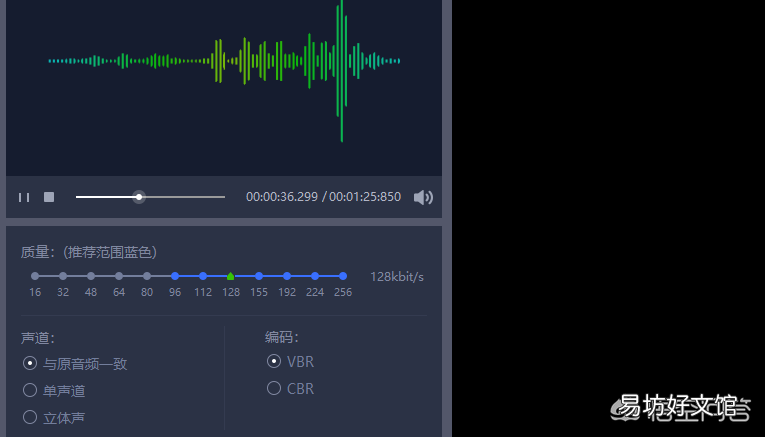Click the total duration 00:01:25:850
Screen dimensions: 765x437
point(365,197)
